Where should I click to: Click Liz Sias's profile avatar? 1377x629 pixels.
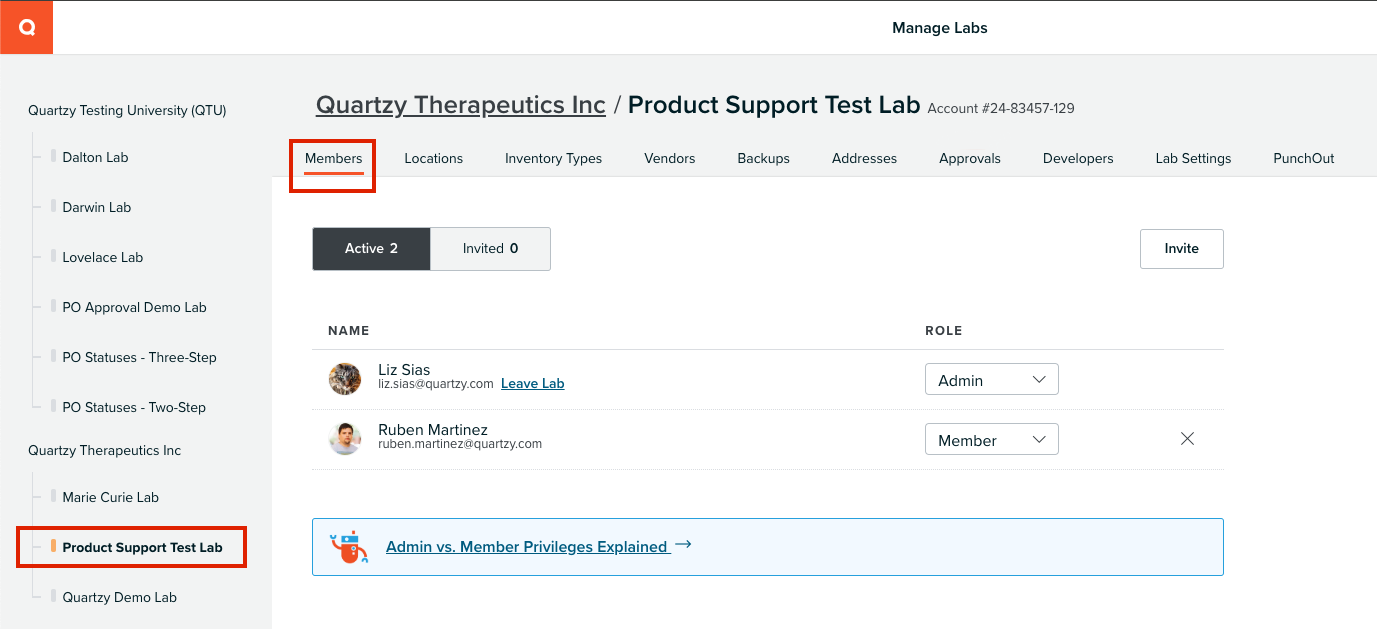345,379
